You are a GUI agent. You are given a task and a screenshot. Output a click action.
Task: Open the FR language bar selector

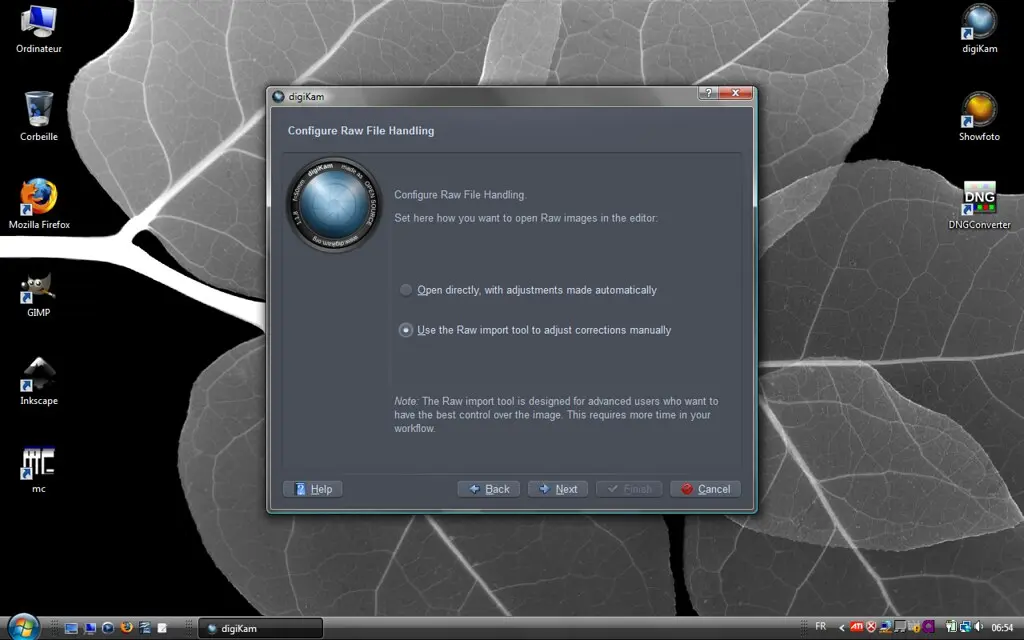pos(820,626)
